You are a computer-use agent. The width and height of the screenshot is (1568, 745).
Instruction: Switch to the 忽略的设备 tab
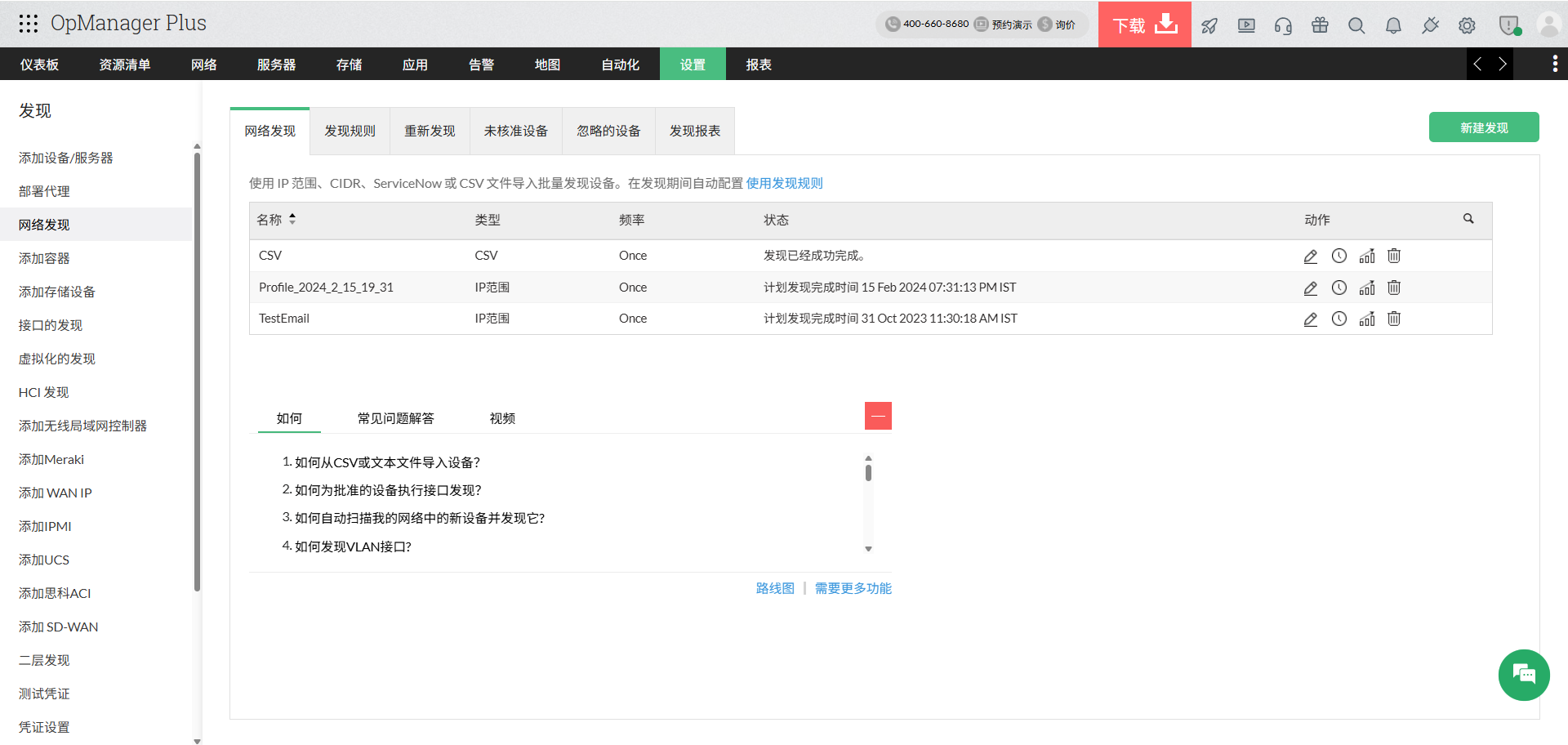pyautogui.click(x=608, y=130)
